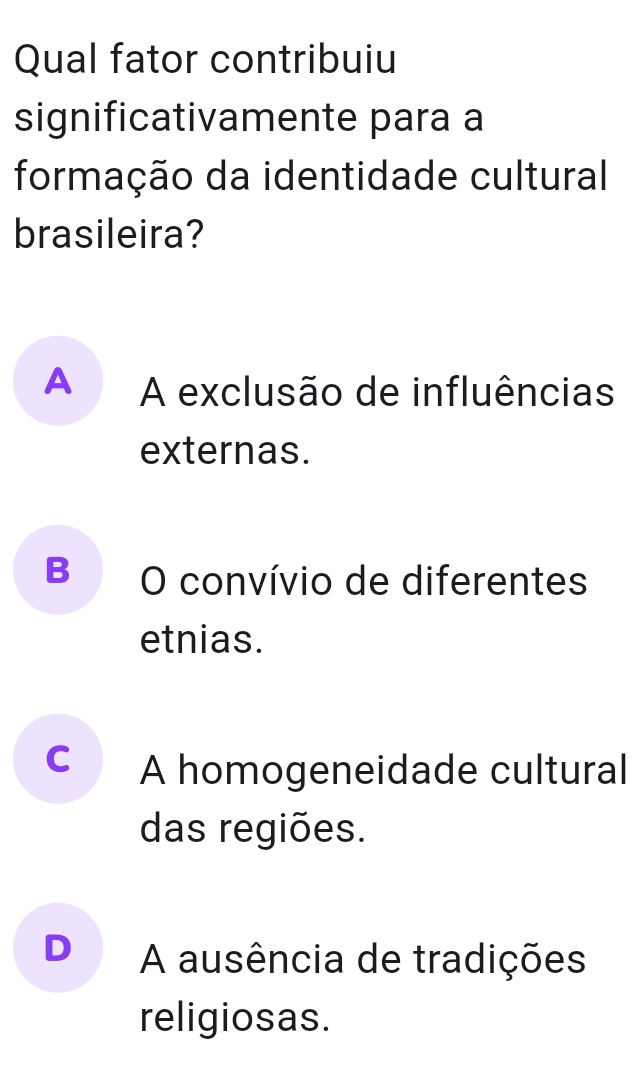Click 'formação da identidade cultural' question line

tap(311, 177)
